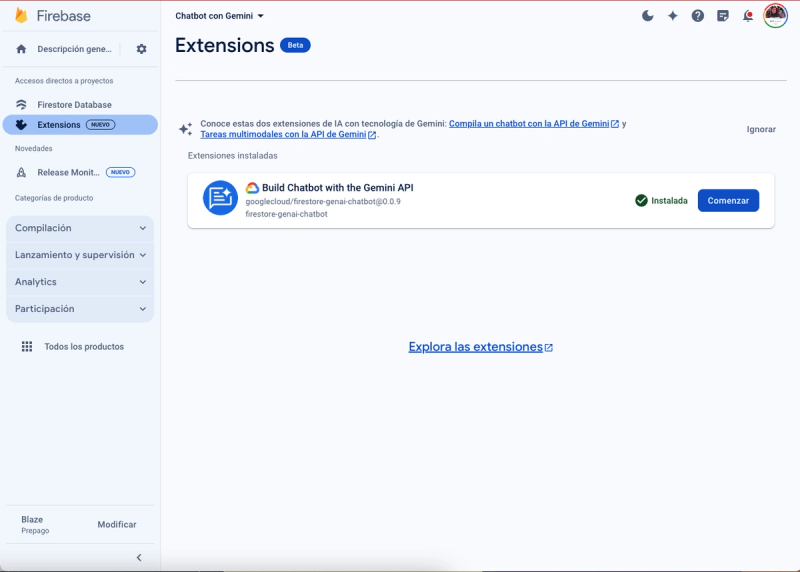Collapse the sidebar with the arrow

tap(139, 558)
